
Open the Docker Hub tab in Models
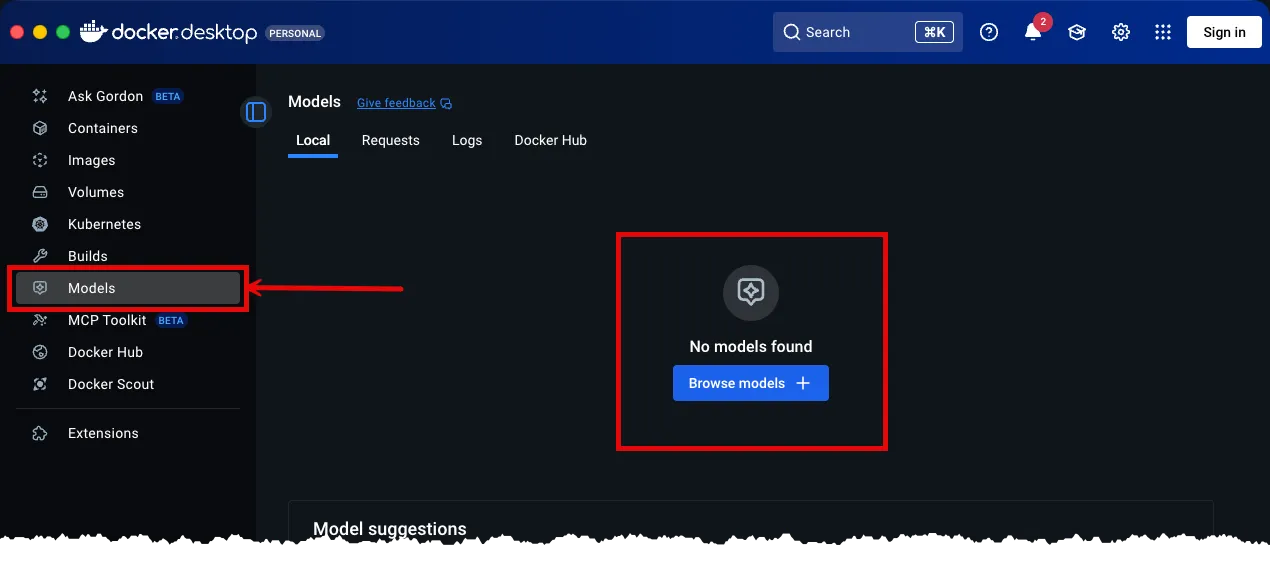tap(550, 140)
